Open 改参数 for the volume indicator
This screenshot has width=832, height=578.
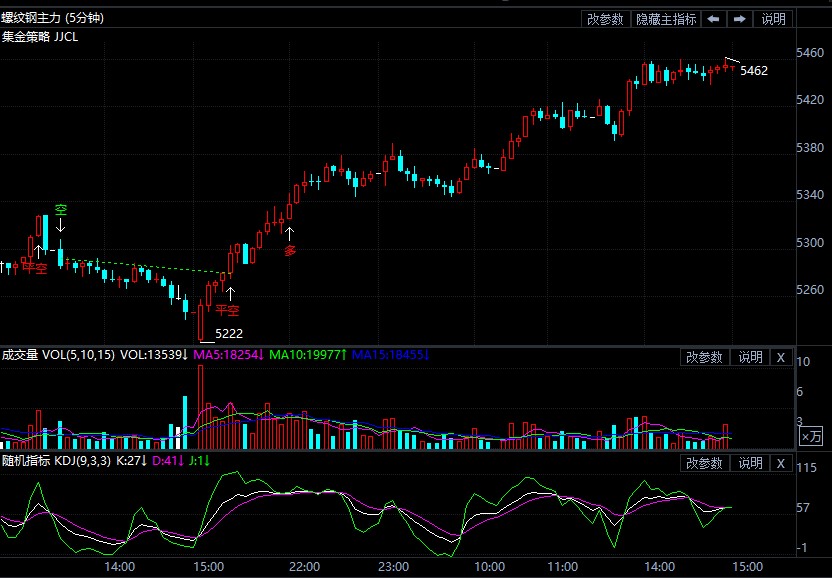point(705,357)
